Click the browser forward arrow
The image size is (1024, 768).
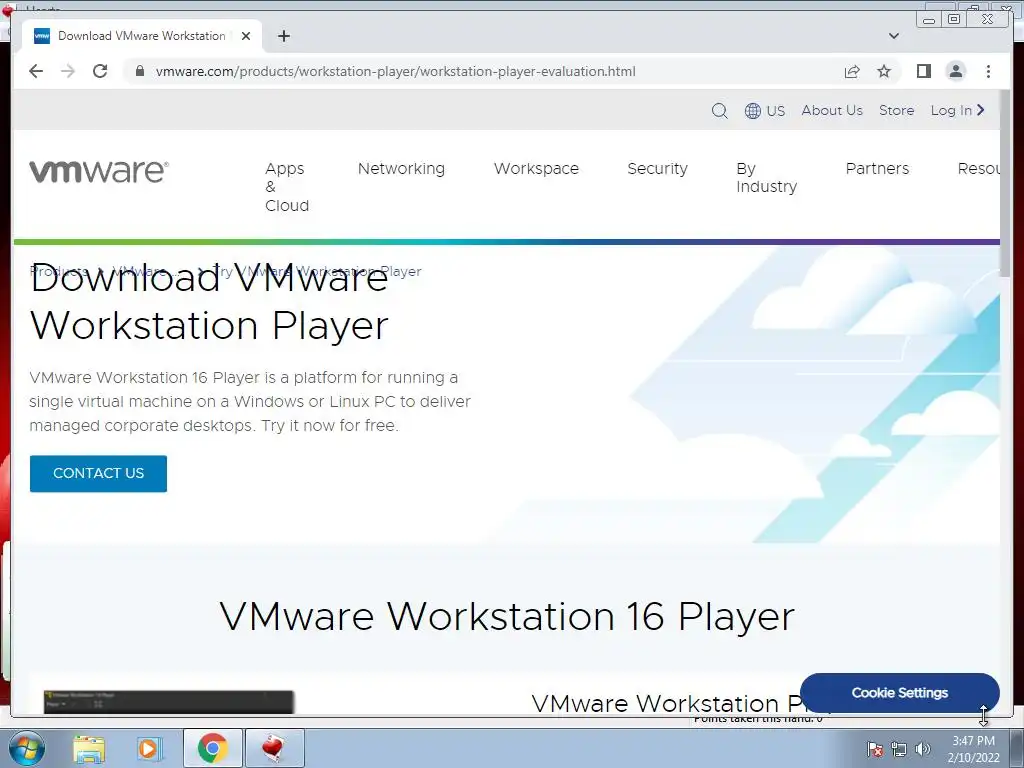click(68, 71)
